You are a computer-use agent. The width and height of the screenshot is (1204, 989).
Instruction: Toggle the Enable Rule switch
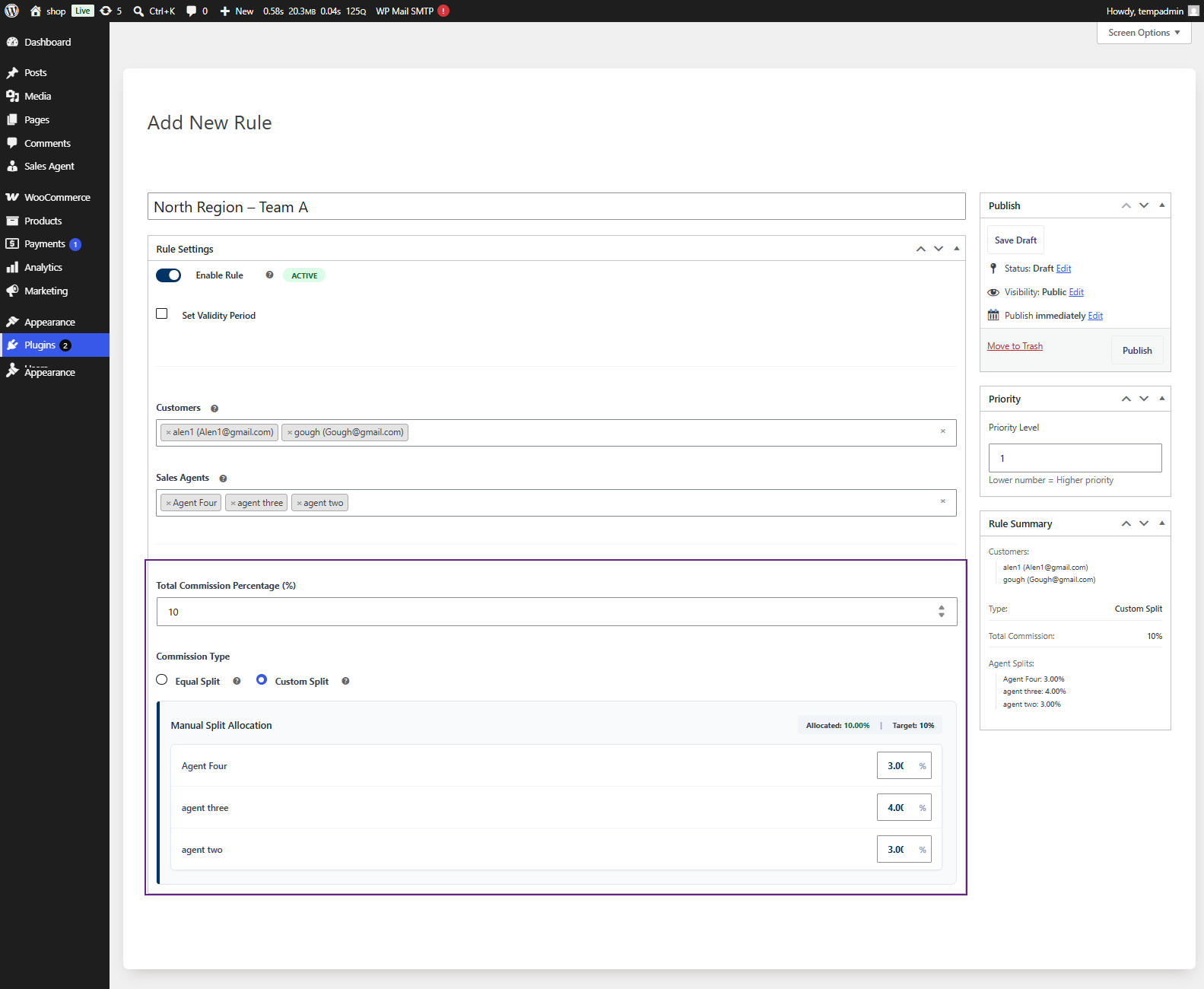click(x=169, y=275)
